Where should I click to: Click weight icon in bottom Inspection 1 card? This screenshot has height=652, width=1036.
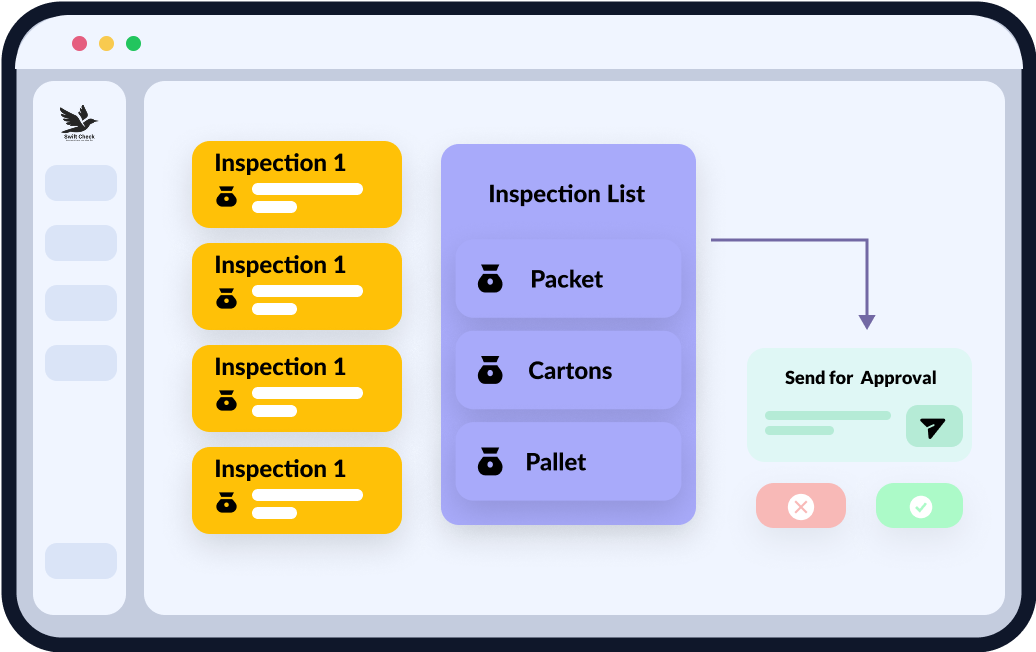227,502
